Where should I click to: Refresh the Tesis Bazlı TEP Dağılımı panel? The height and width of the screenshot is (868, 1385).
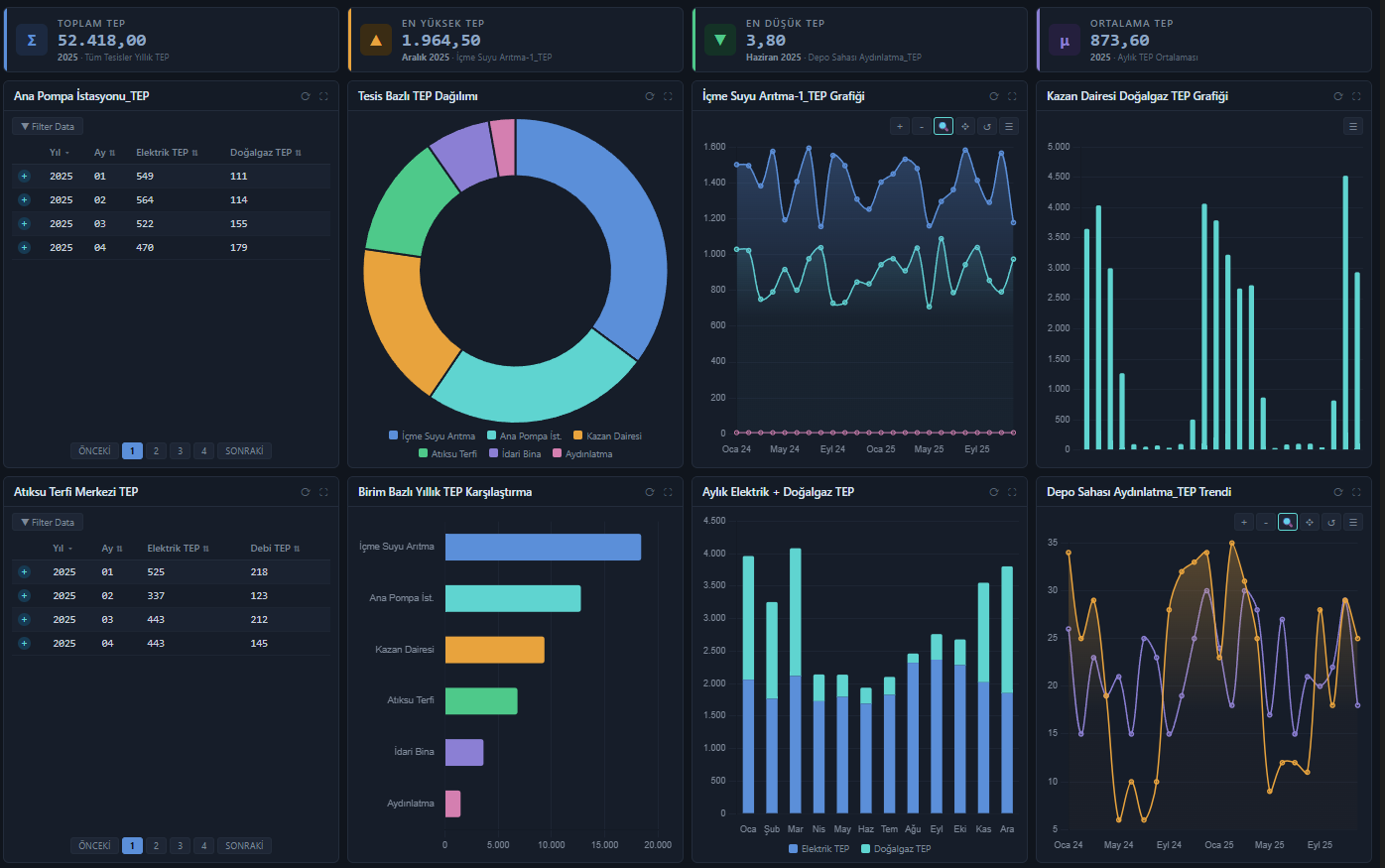click(x=650, y=96)
